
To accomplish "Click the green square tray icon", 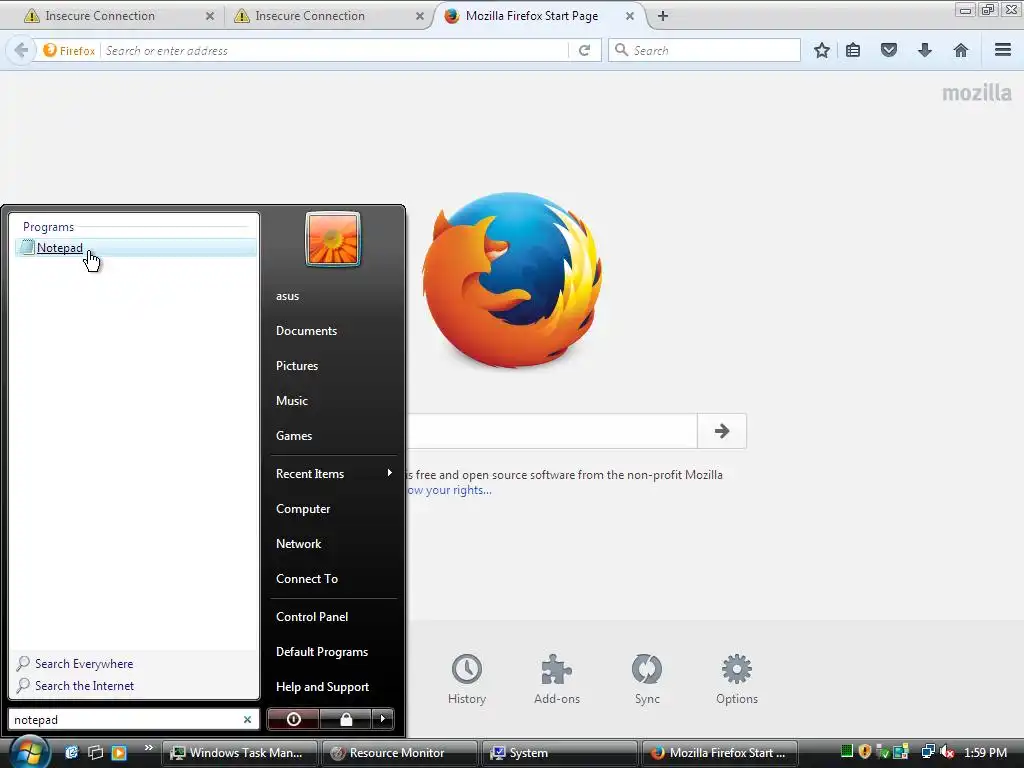I will click(x=847, y=751).
